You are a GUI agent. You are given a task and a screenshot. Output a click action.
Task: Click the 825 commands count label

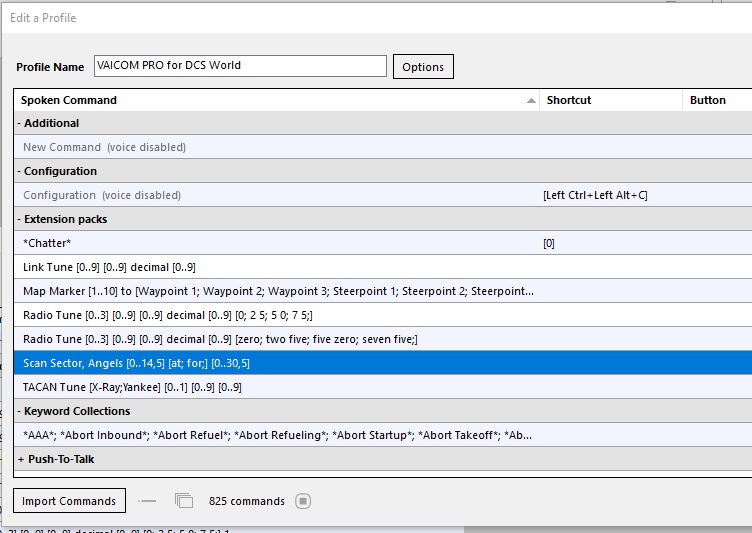point(247,501)
